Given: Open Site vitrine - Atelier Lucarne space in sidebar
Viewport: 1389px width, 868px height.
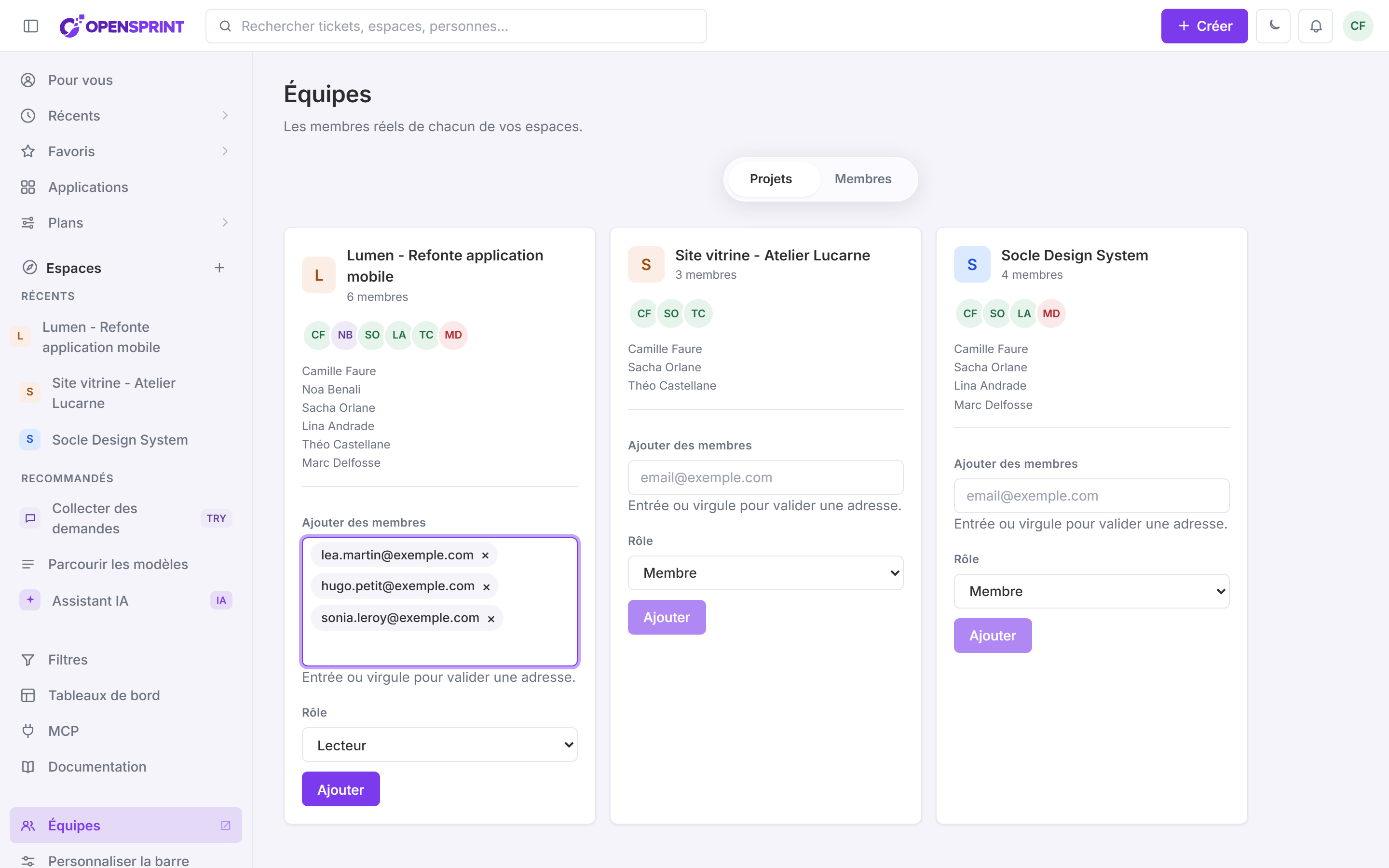Looking at the screenshot, I should point(126,393).
